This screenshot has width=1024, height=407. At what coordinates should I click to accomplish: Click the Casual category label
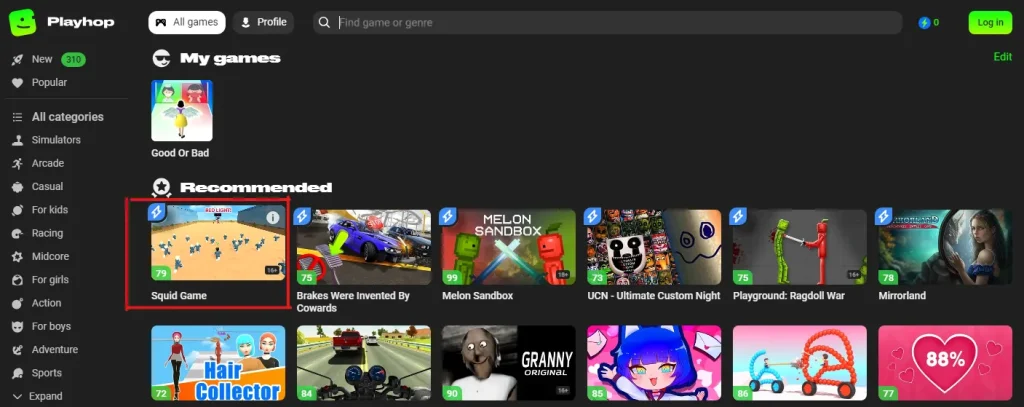48,187
